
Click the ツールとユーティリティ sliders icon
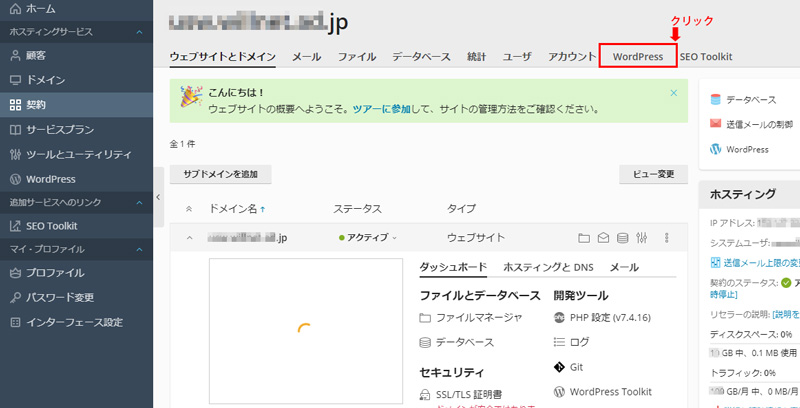15,154
